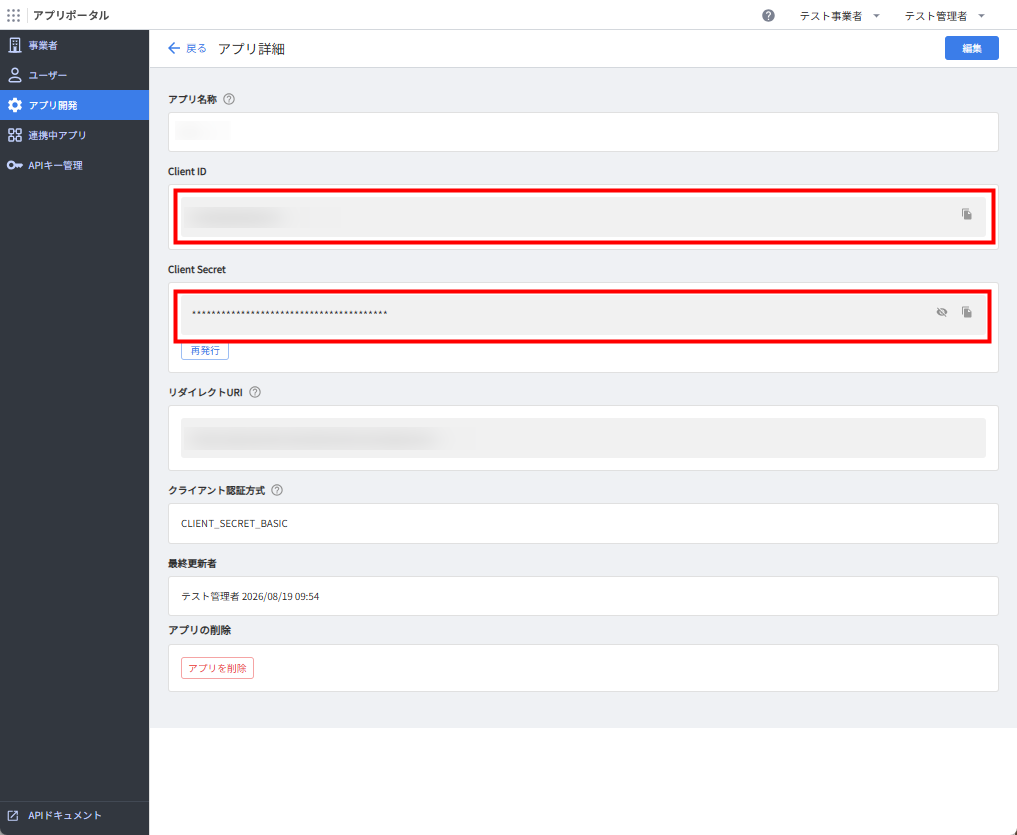The image size is (1017, 835).
Task: Expand the テスト管理者 account dropdown
Action: point(945,16)
